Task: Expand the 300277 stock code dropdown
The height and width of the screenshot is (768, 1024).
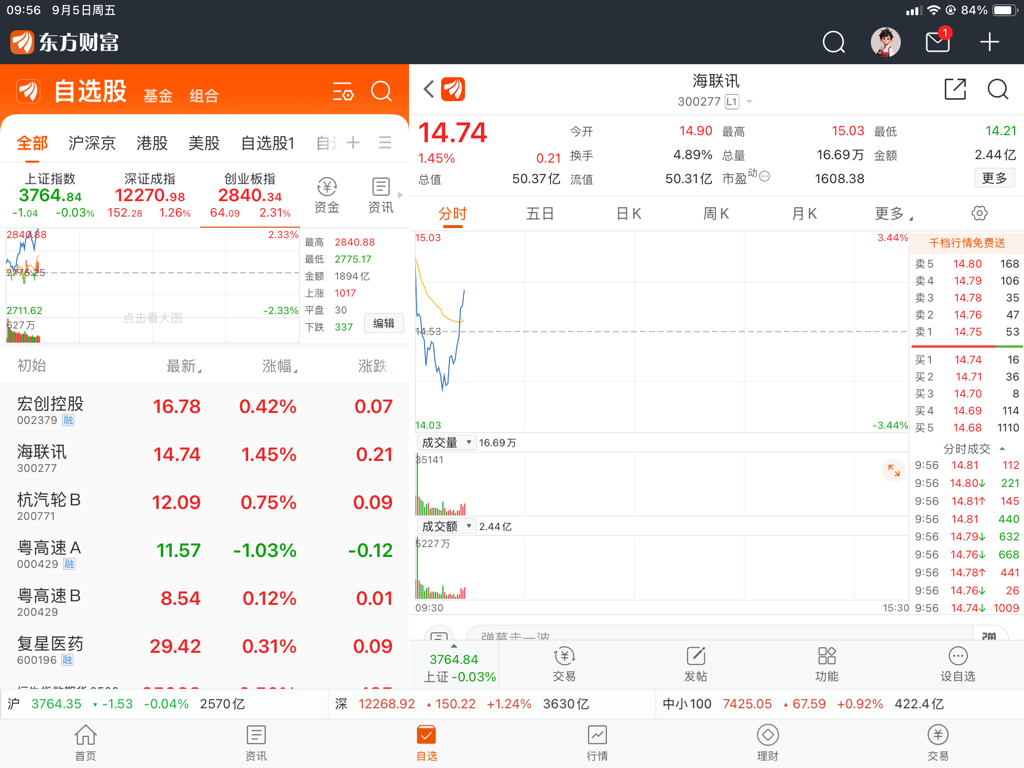Action: (749, 102)
